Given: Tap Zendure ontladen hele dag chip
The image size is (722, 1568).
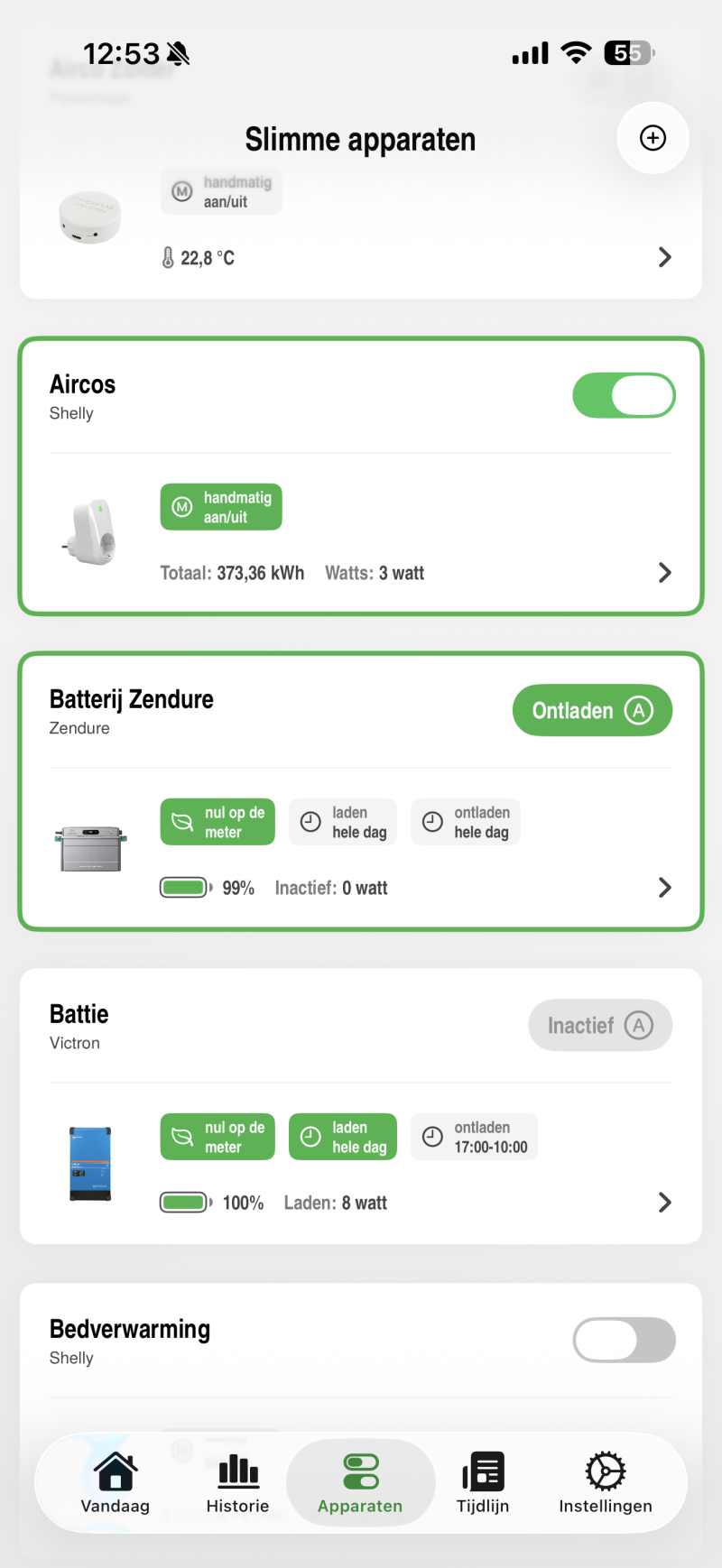Looking at the screenshot, I should point(466,822).
